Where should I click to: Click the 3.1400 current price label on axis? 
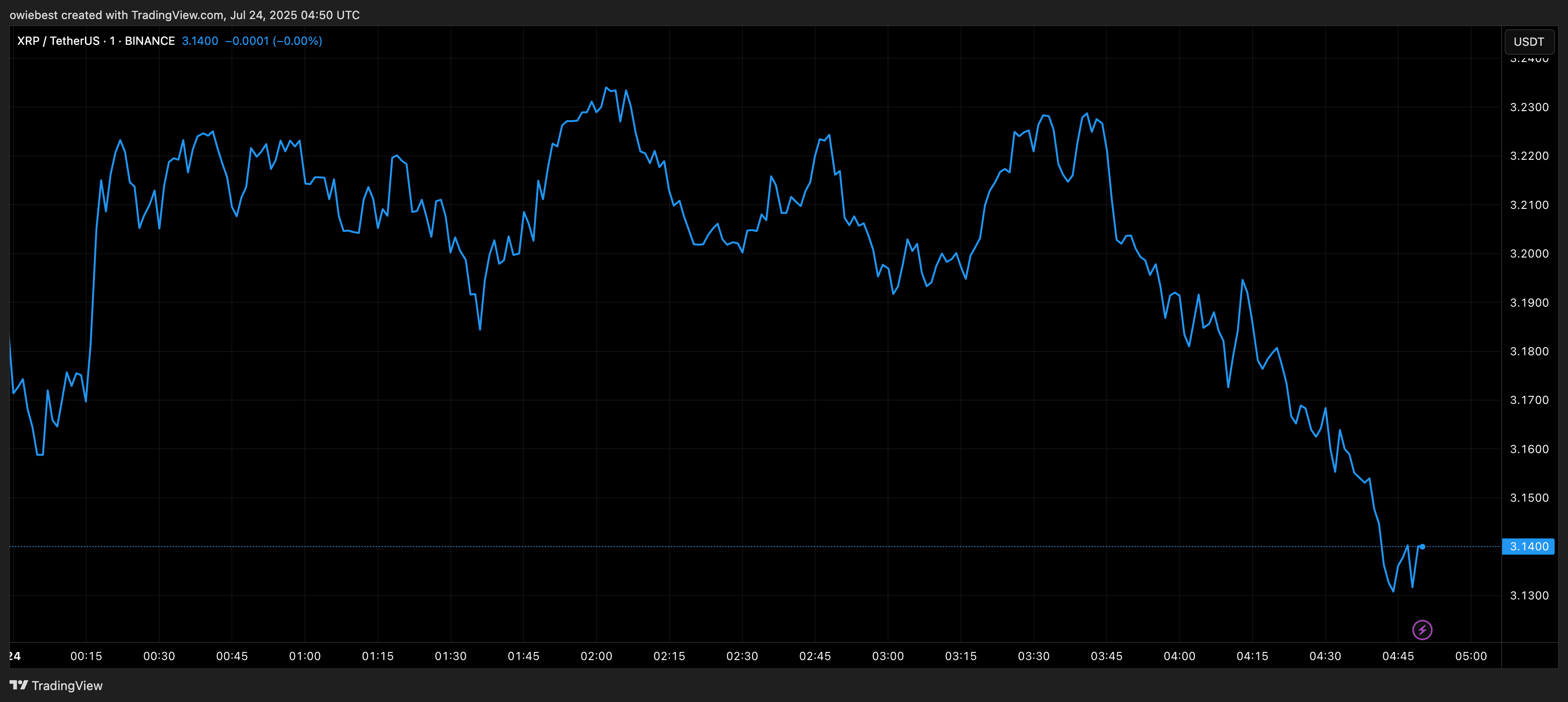pyautogui.click(x=1528, y=546)
